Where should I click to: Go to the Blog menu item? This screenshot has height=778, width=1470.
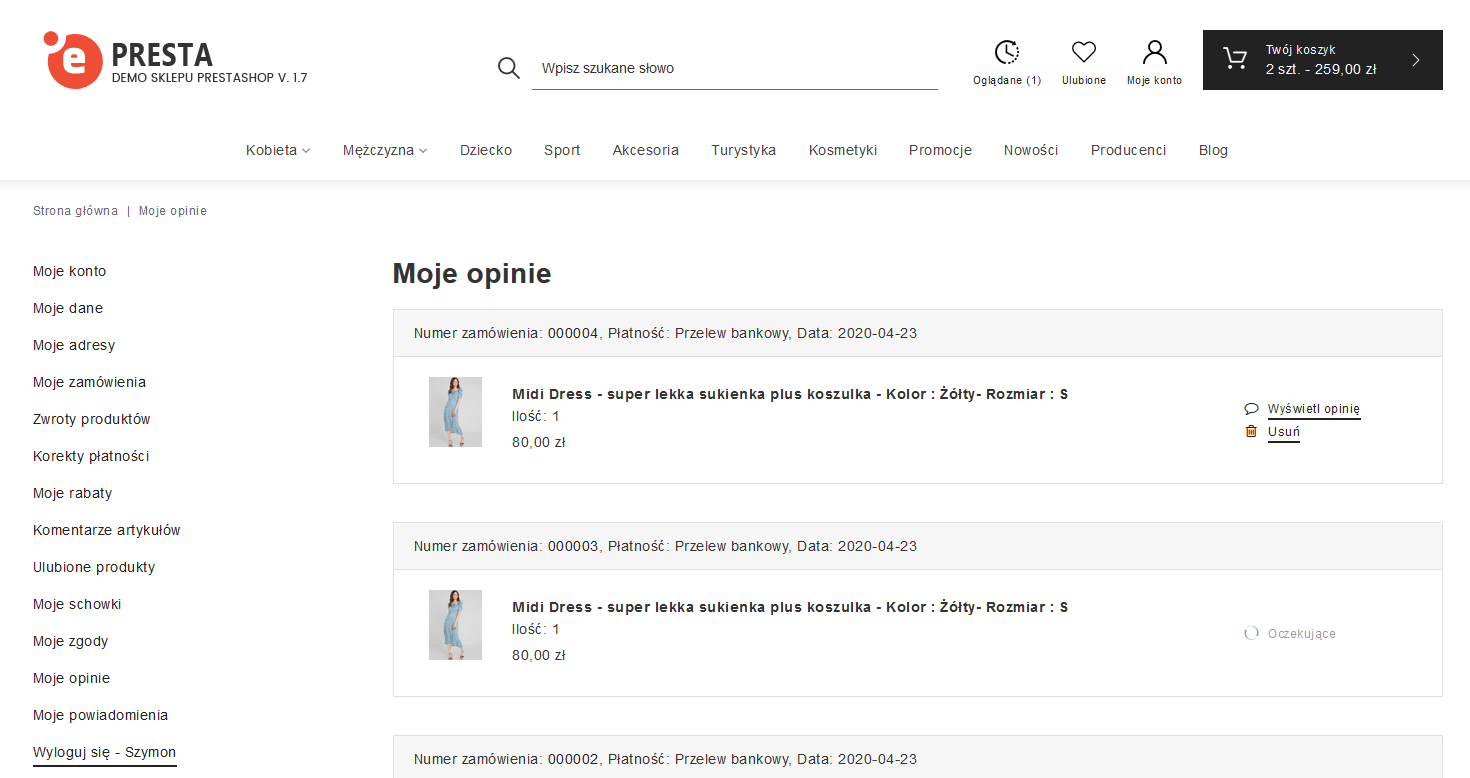pos(1213,150)
